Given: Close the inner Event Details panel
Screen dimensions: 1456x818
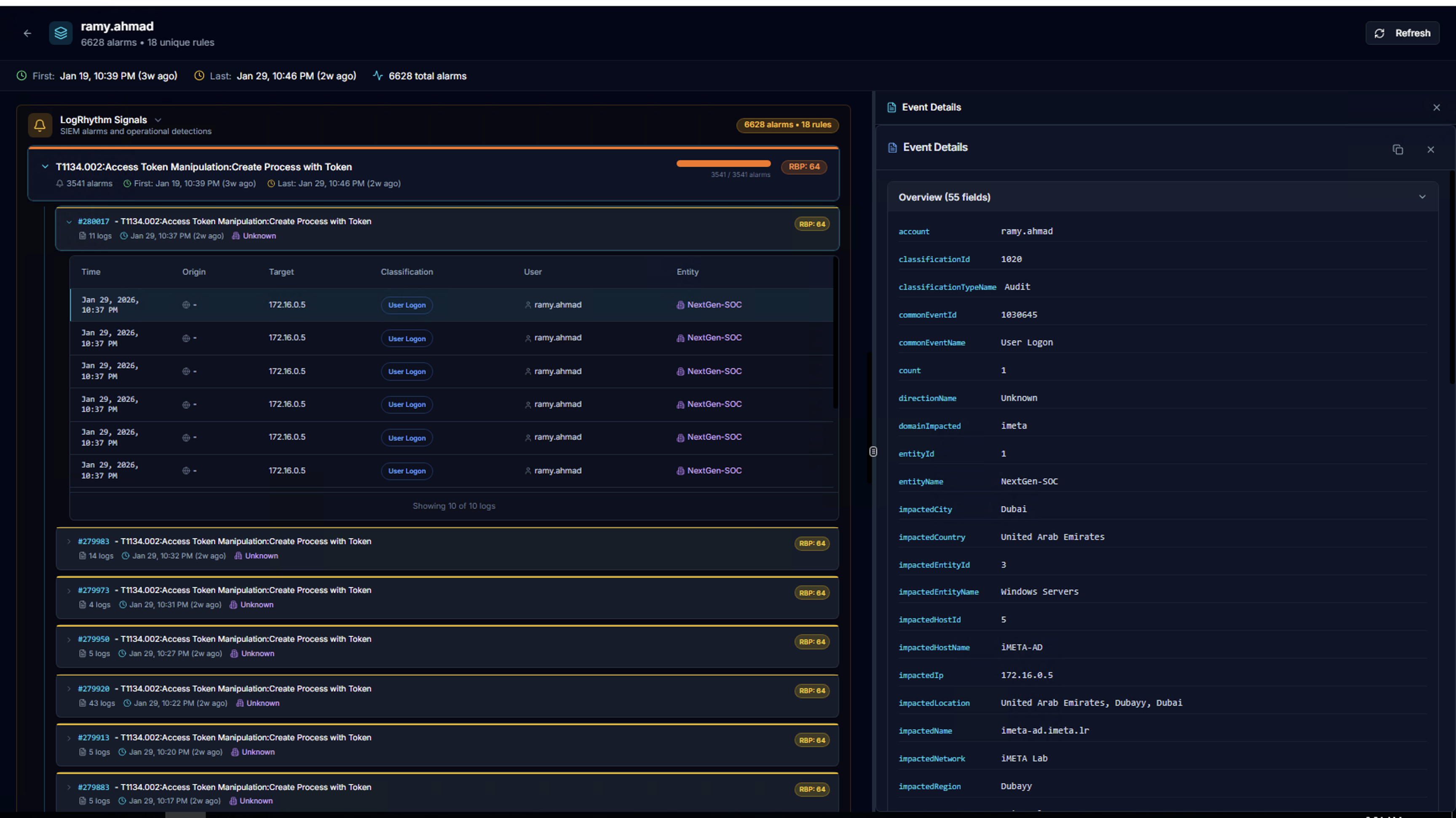Looking at the screenshot, I should pyautogui.click(x=1430, y=150).
